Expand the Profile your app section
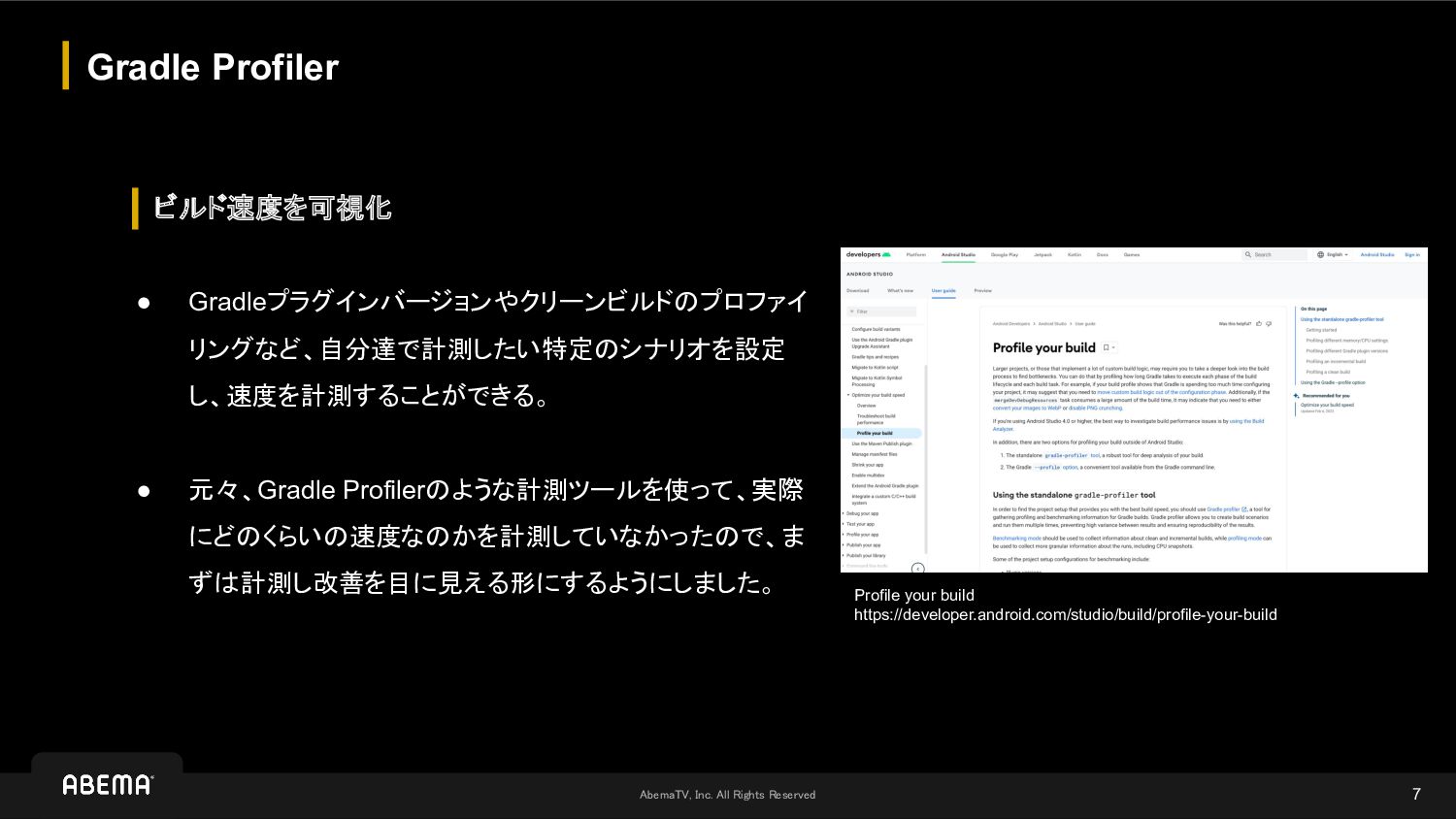1456x819 pixels. coord(844,535)
